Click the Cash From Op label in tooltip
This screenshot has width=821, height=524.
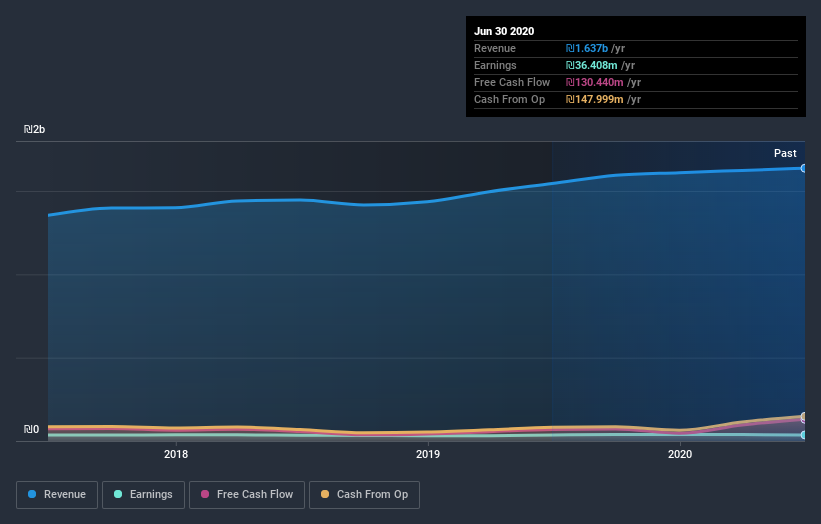pyautogui.click(x=509, y=99)
